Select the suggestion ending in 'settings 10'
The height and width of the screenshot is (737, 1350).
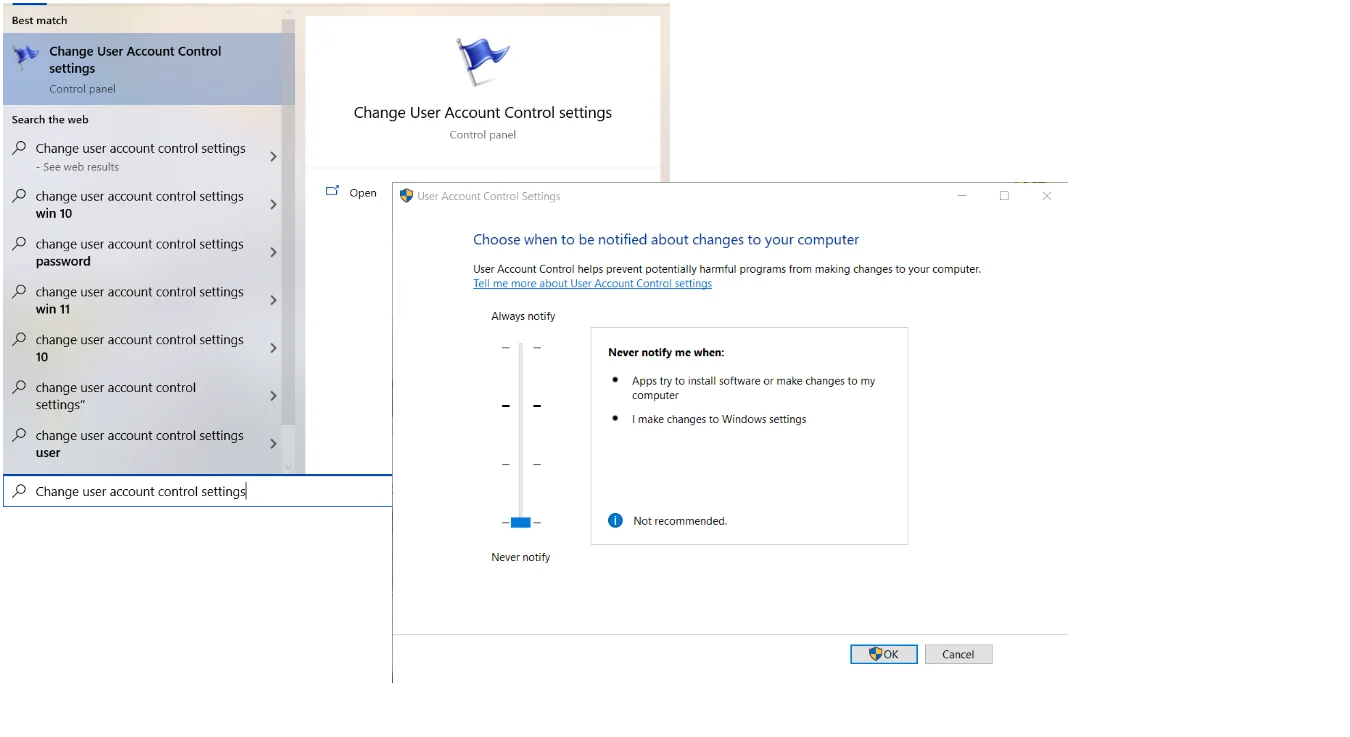pos(143,348)
